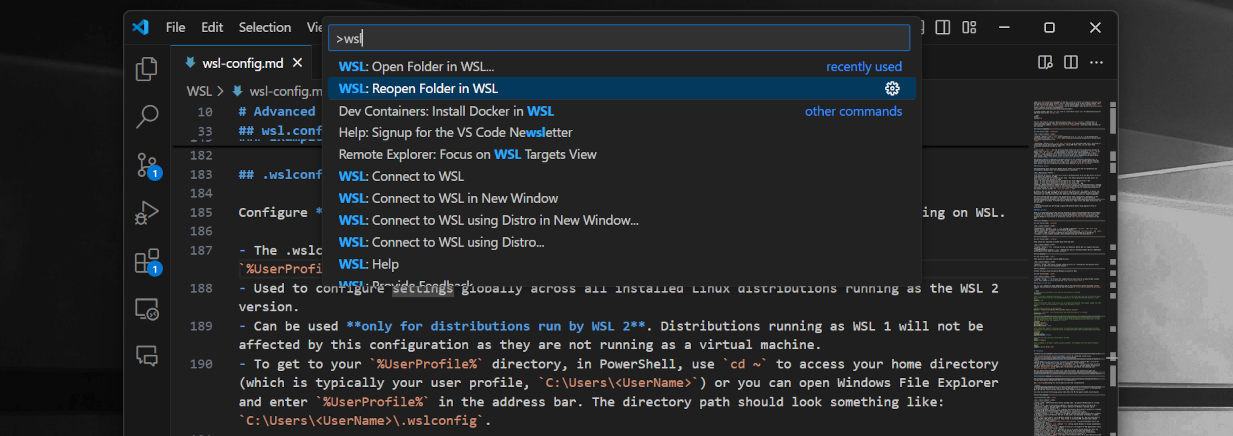Open the Customize Layout control

click(969, 27)
